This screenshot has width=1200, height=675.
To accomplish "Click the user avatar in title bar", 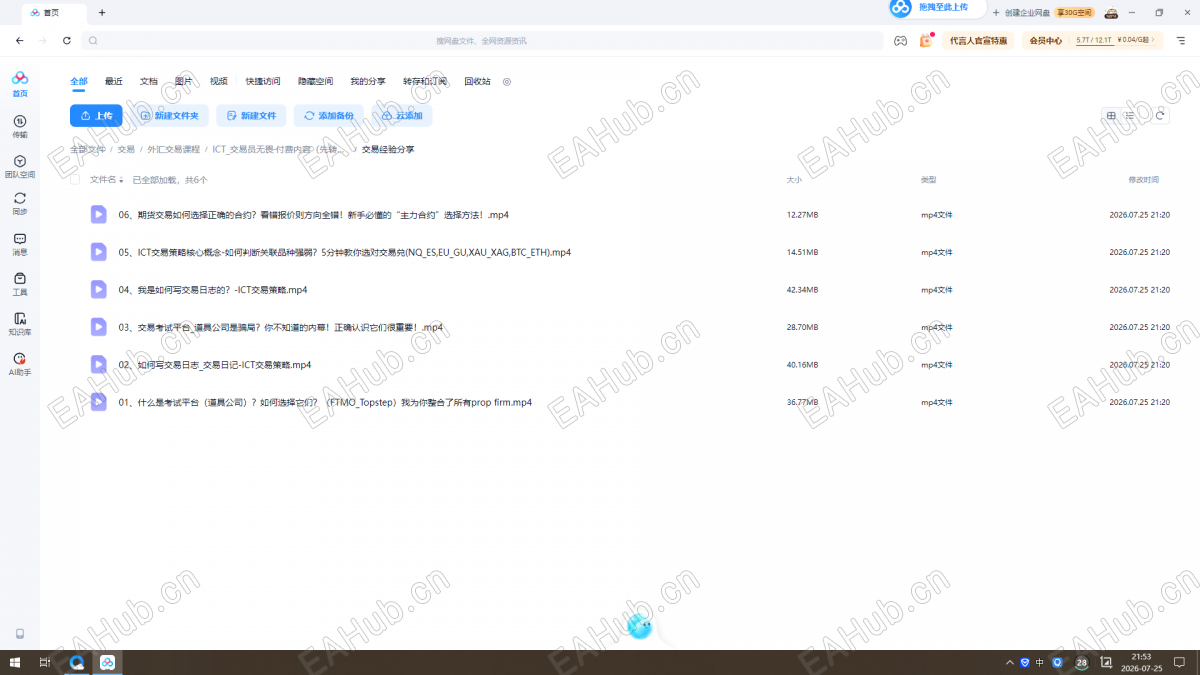I will 1110,13.
